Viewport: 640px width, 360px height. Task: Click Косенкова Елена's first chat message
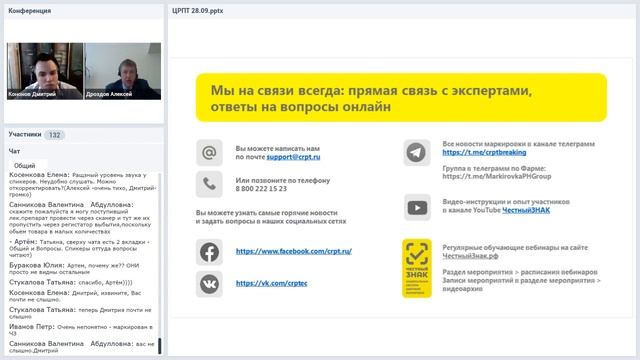point(83,184)
